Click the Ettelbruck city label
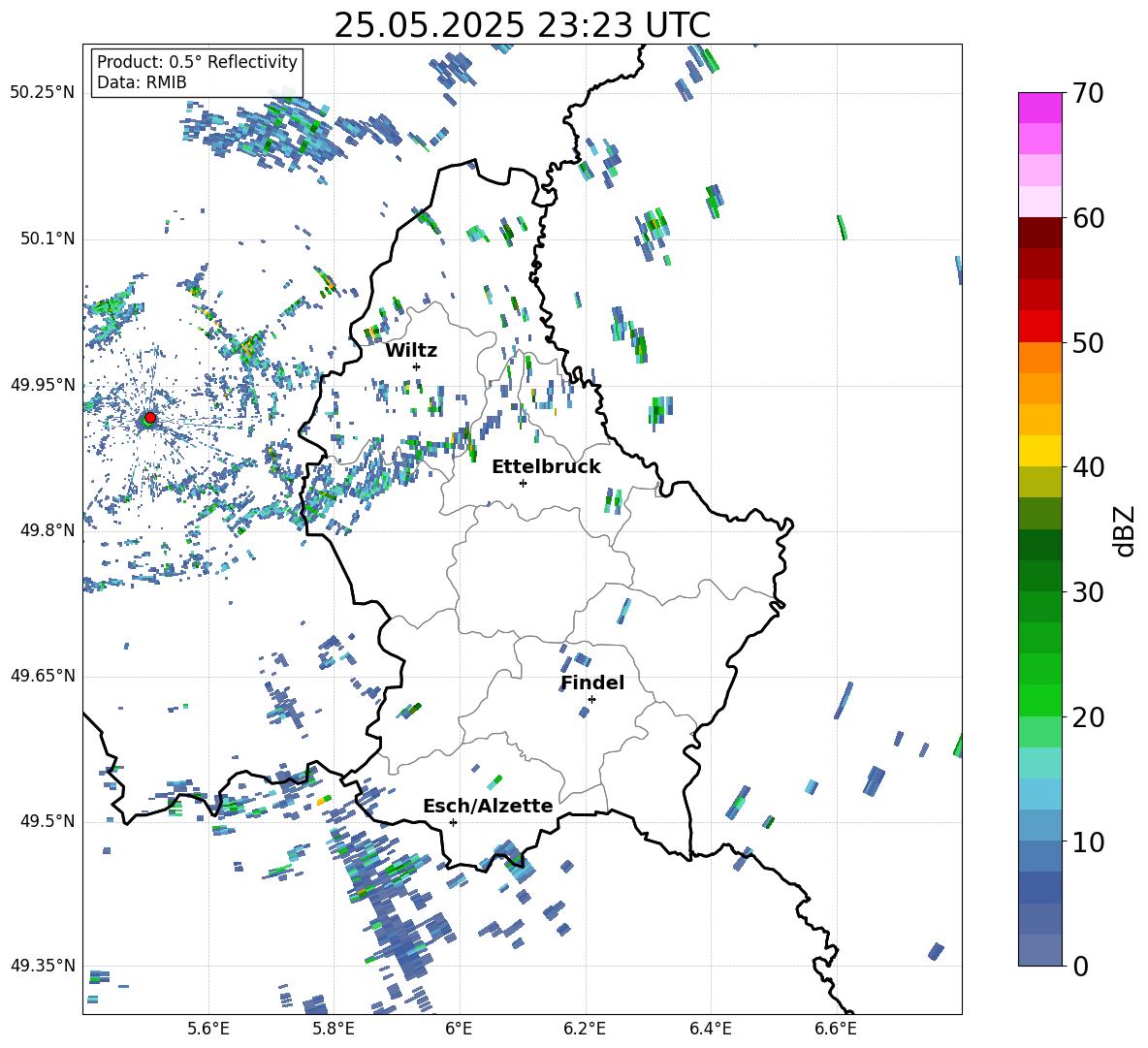The width and height of the screenshot is (1148, 1048). [546, 467]
